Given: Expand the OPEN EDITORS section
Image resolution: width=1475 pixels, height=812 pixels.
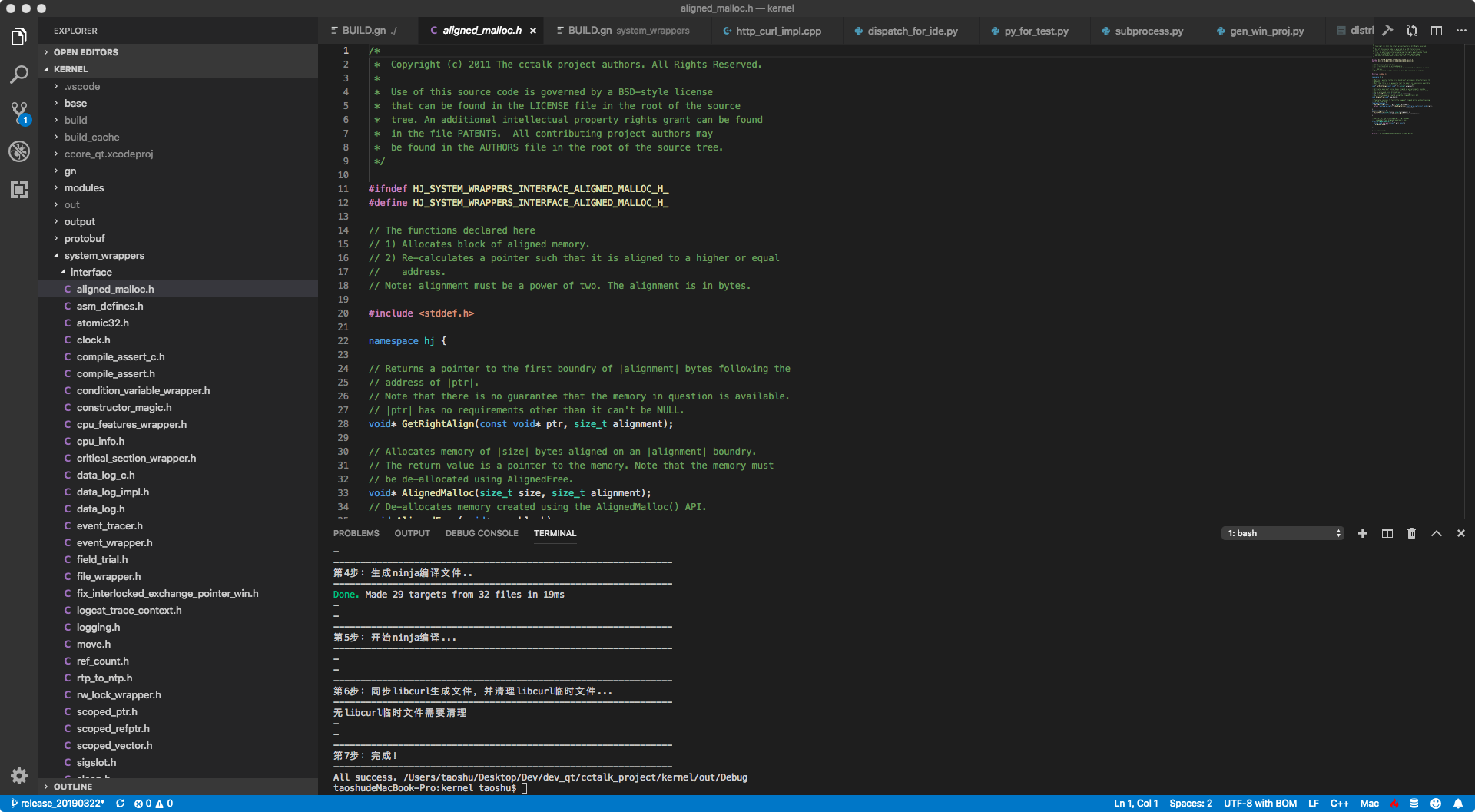Looking at the screenshot, I should tap(85, 52).
